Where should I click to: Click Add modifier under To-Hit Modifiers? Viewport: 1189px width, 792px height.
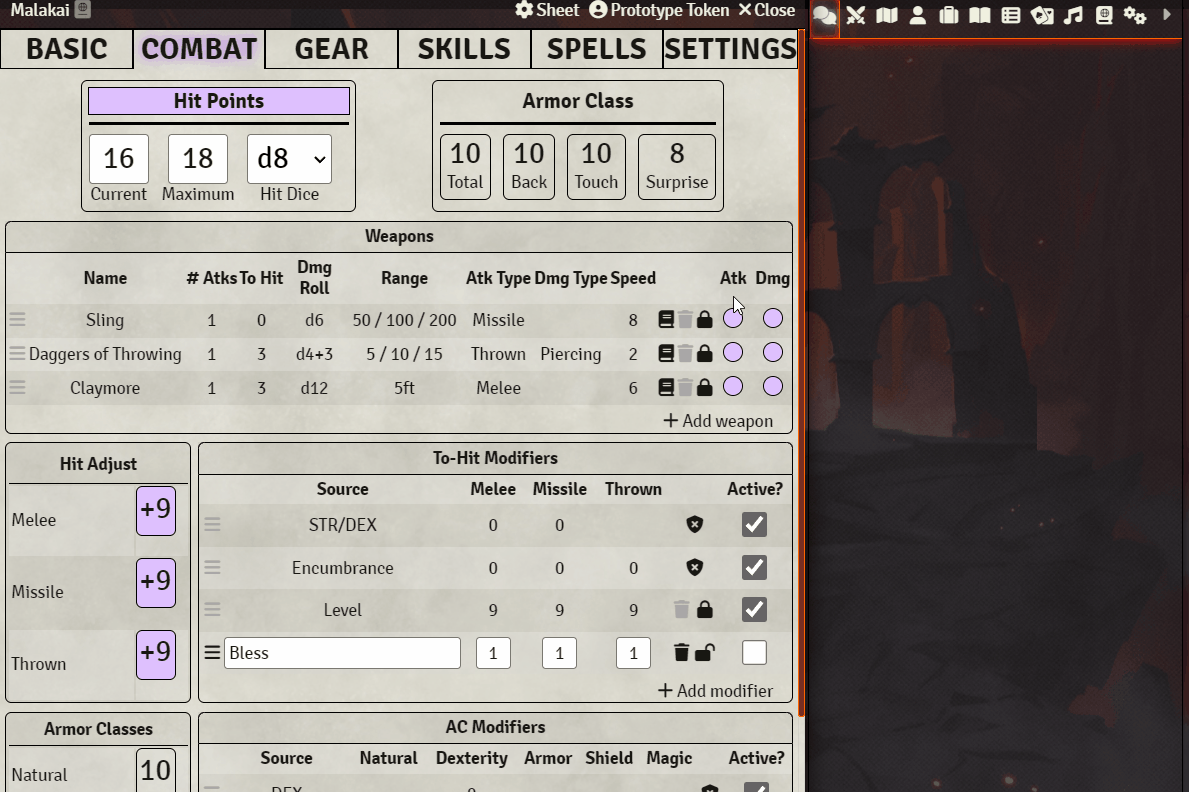(x=716, y=690)
